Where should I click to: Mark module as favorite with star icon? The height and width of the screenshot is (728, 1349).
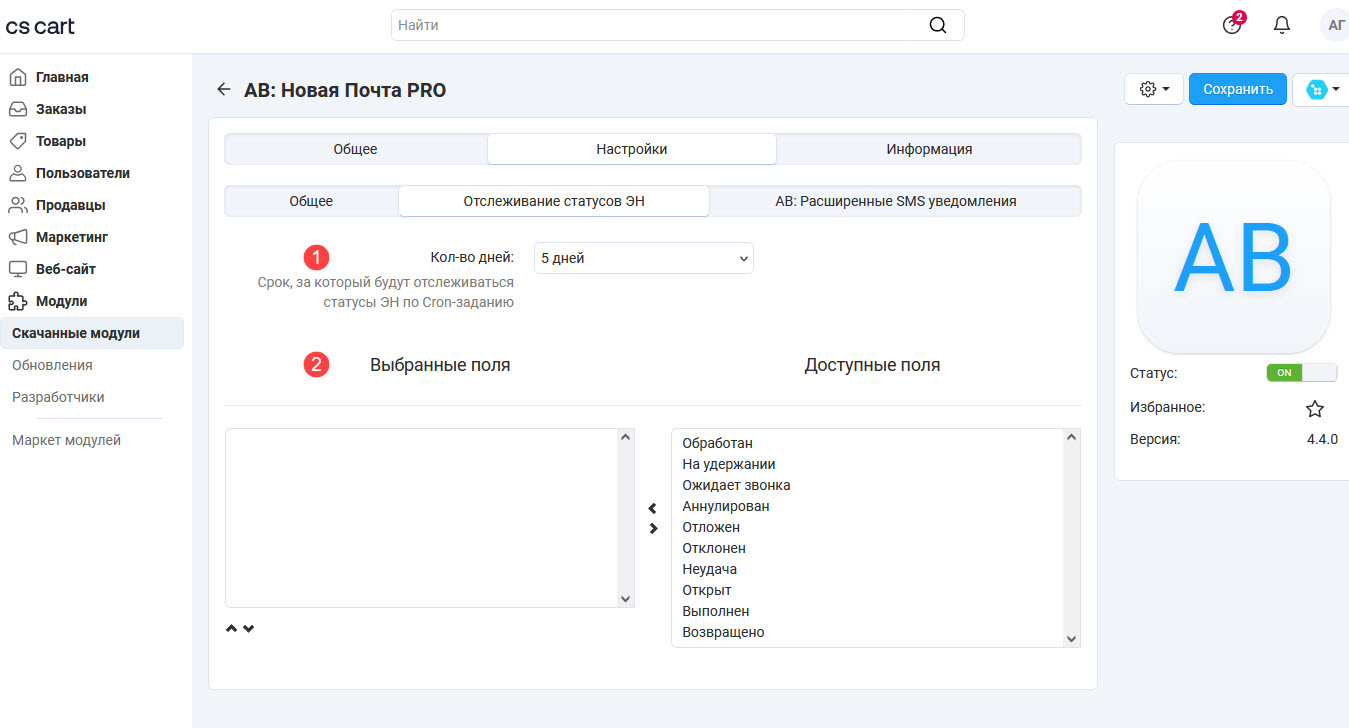[1314, 408]
